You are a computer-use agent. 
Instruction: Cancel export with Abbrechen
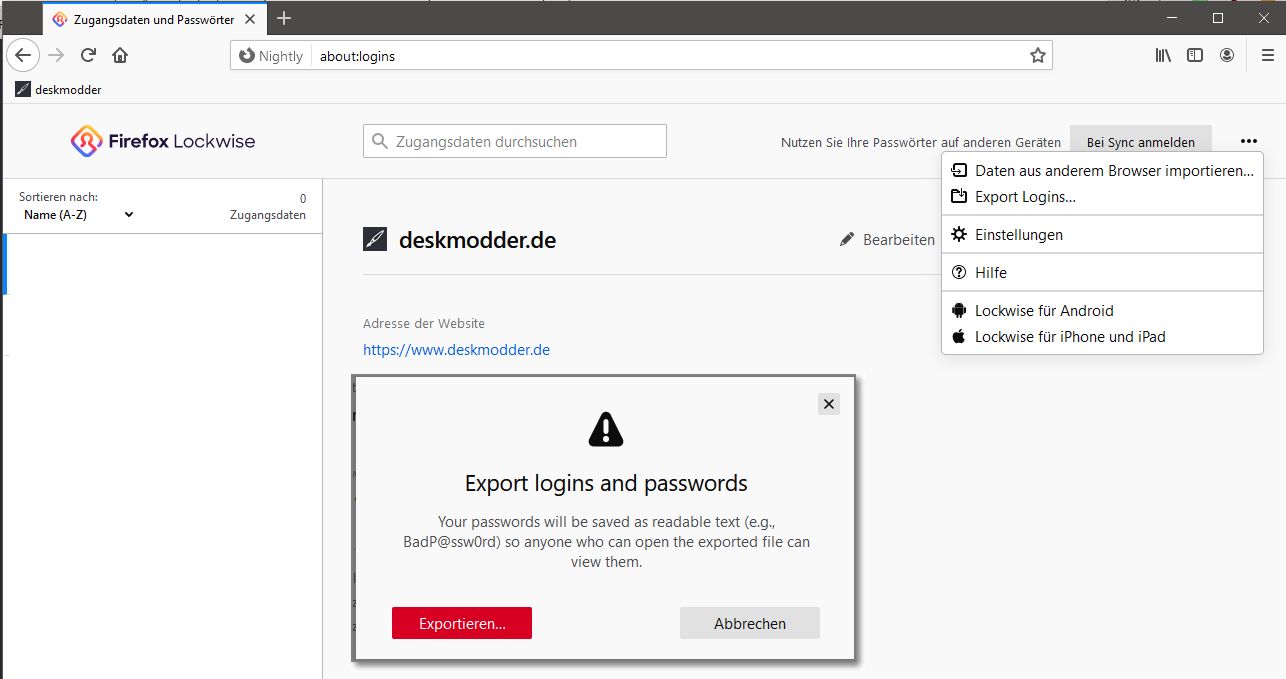click(x=750, y=623)
